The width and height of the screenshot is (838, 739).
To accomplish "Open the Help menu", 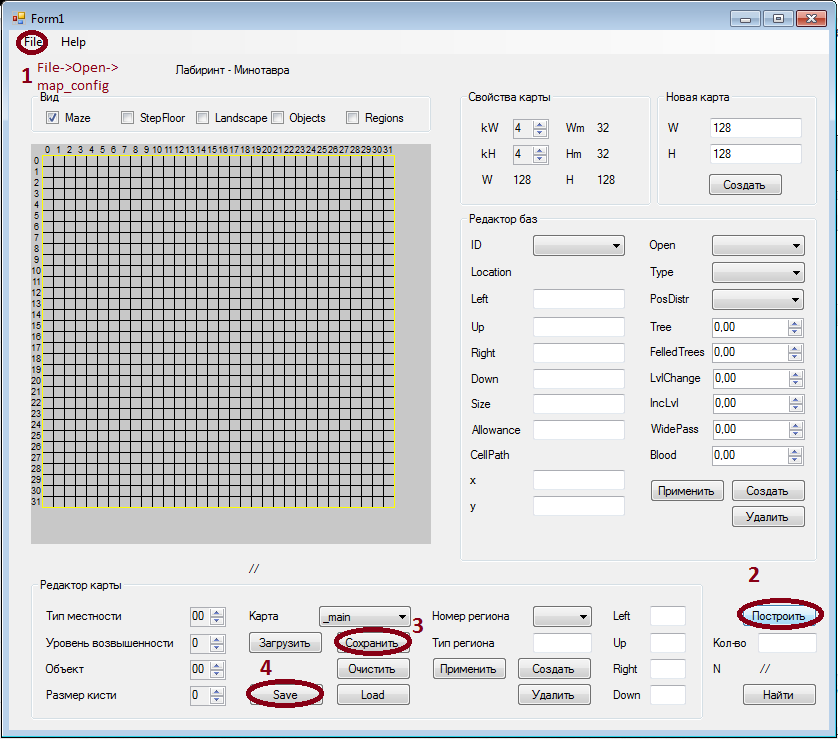I will click(73, 42).
